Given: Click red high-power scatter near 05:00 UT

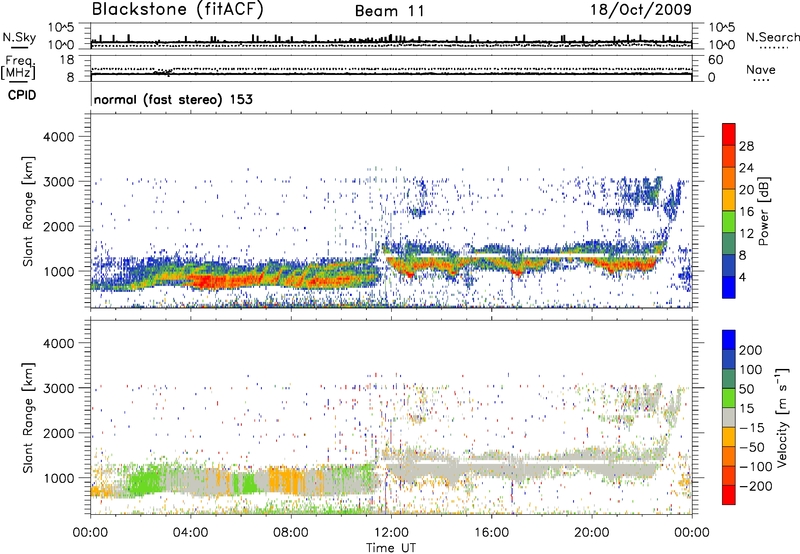Looking at the screenshot, I should pyautogui.click(x=212, y=281).
